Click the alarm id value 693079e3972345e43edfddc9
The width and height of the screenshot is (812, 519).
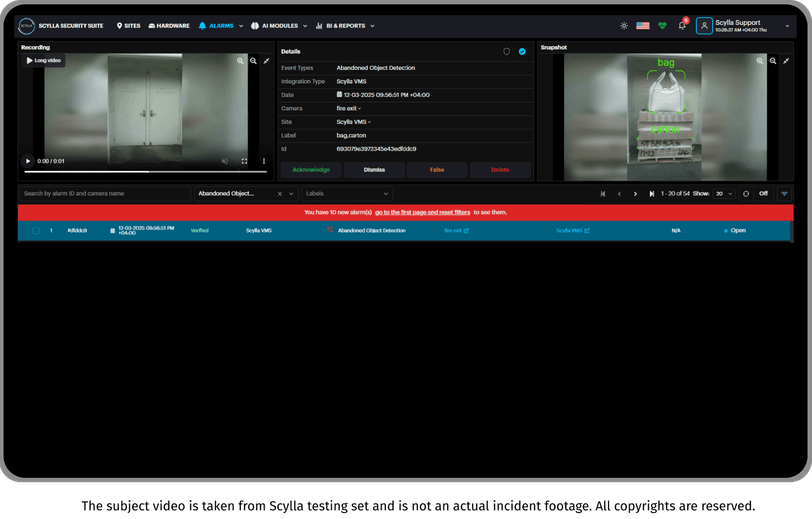[376, 149]
